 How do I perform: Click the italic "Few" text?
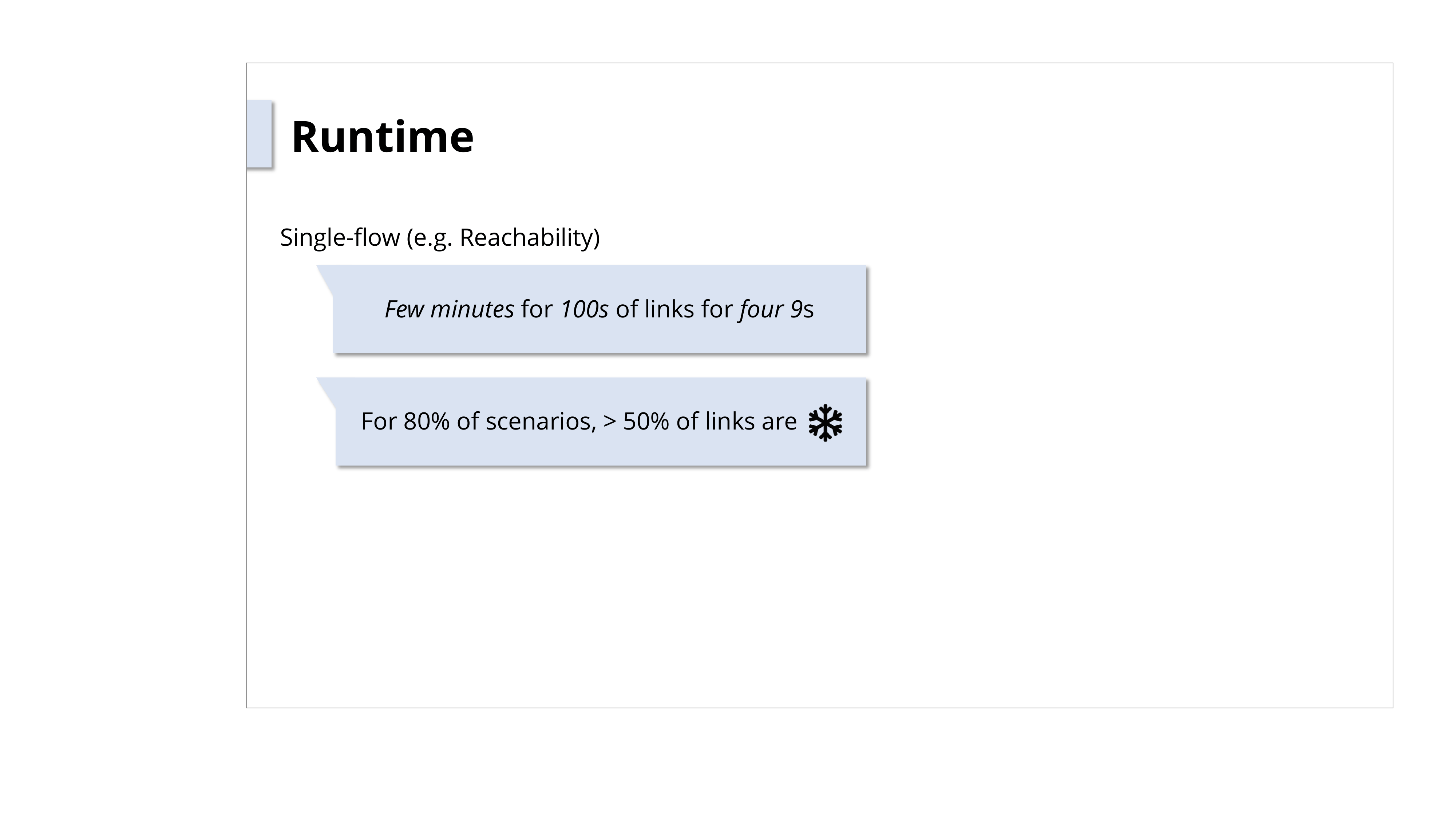pos(404,310)
